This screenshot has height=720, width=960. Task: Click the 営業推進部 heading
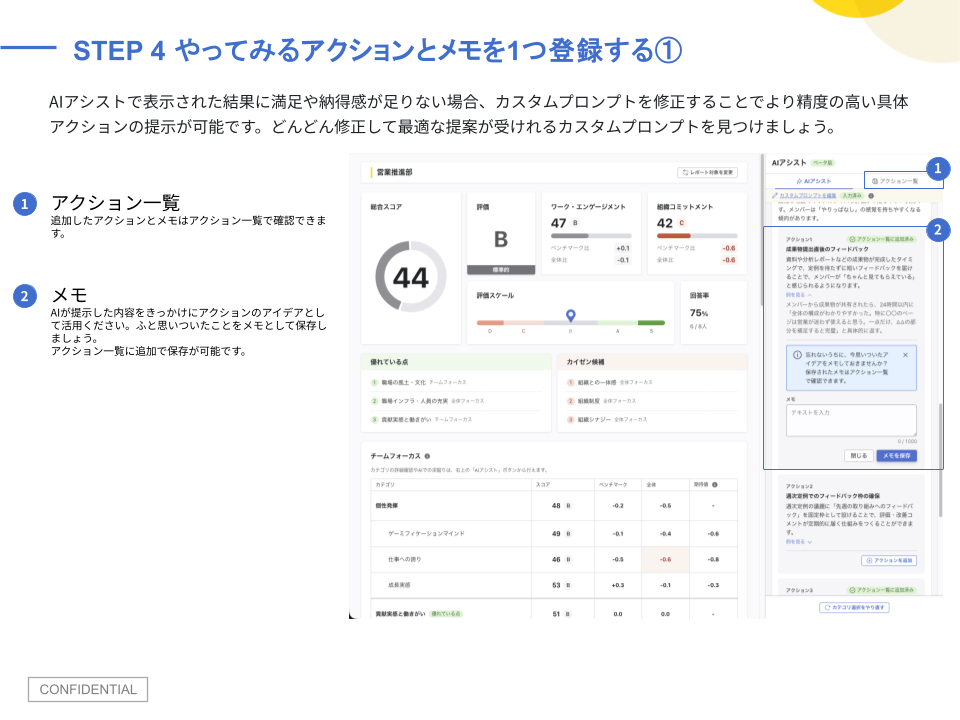click(394, 173)
